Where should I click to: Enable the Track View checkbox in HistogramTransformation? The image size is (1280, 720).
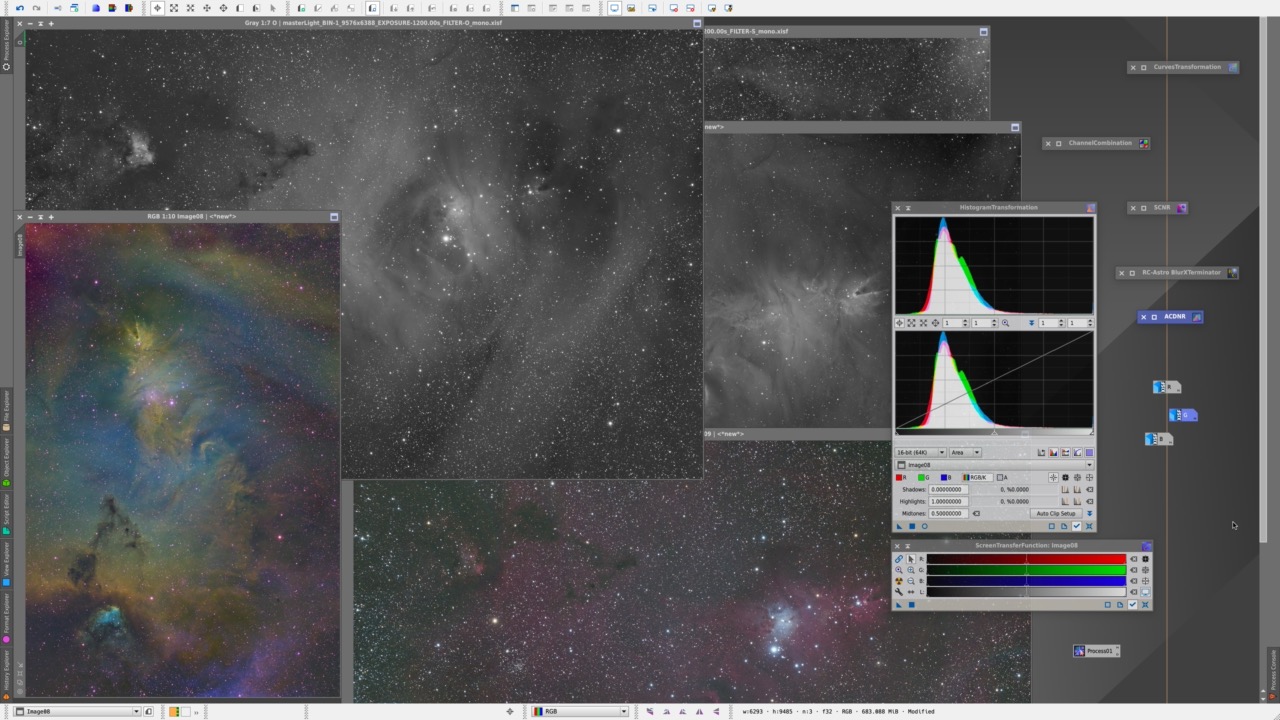pyautogui.click(x=1077, y=525)
